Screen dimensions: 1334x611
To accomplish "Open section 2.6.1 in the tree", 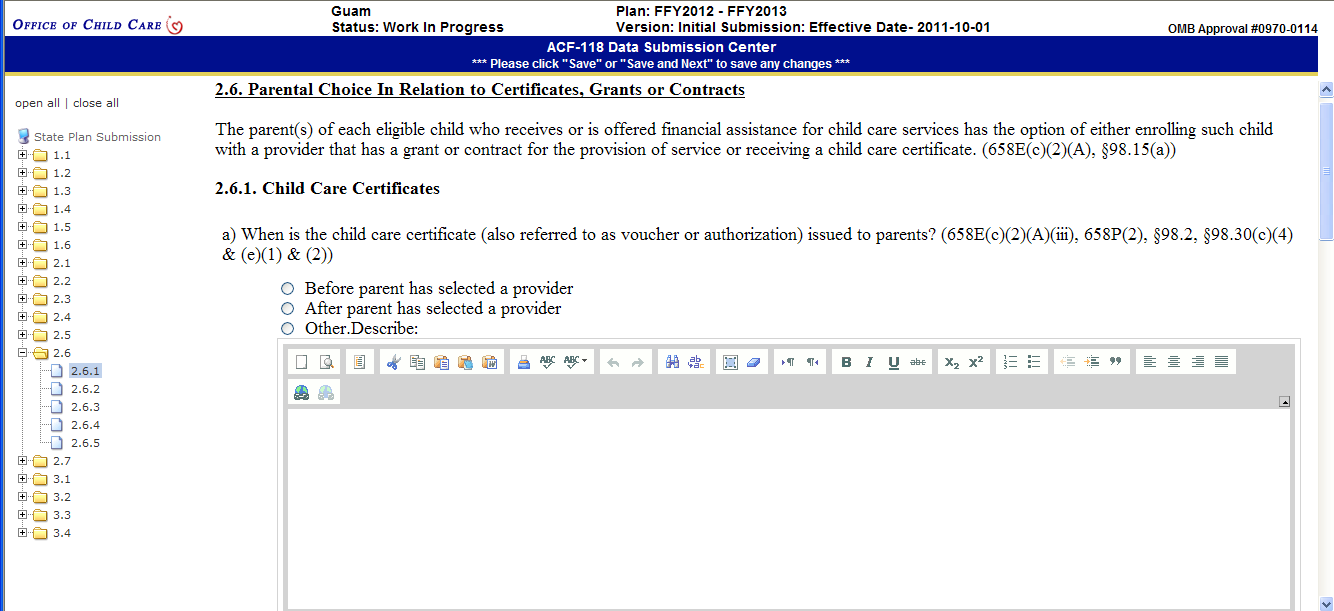I will coord(86,371).
